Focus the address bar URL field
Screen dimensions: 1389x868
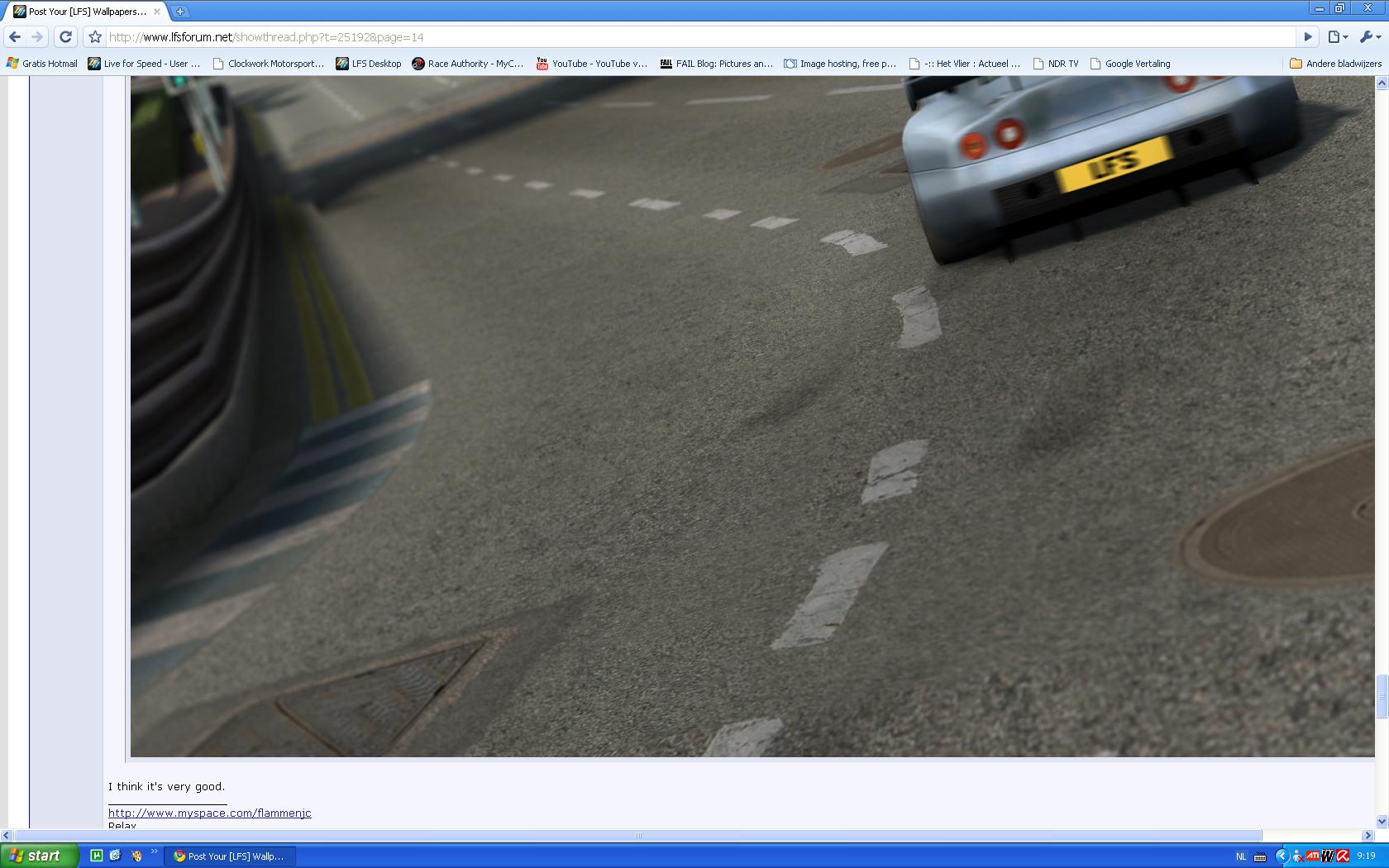[699, 37]
